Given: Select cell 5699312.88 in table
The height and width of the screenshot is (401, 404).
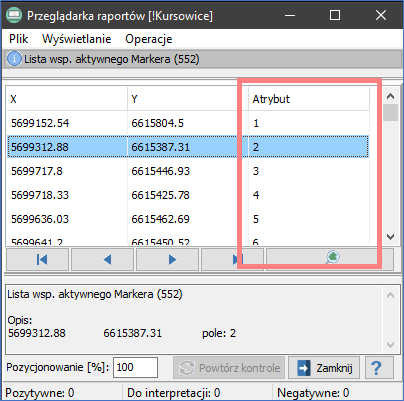Looking at the screenshot, I should point(67,147).
